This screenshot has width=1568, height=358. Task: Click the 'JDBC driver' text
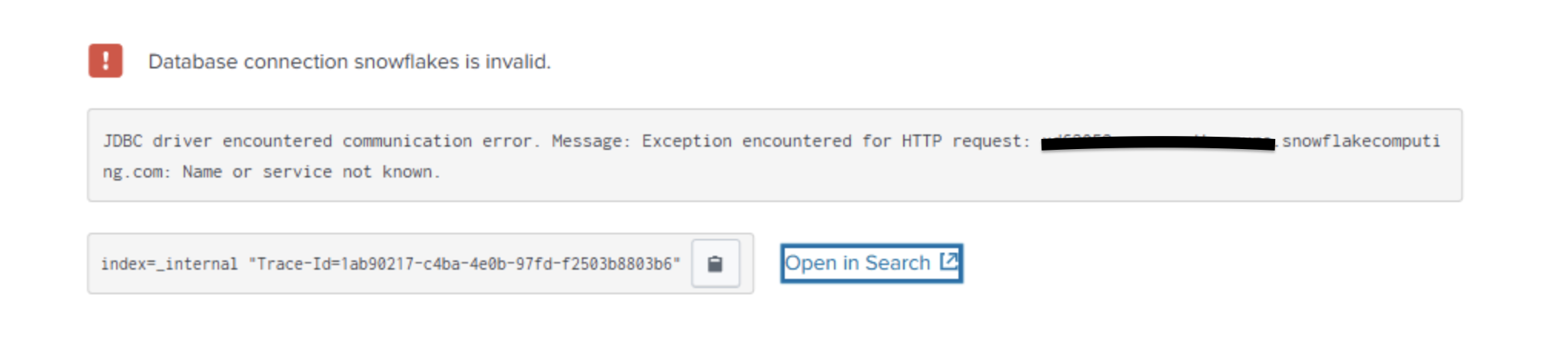pyautogui.click(x=157, y=141)
